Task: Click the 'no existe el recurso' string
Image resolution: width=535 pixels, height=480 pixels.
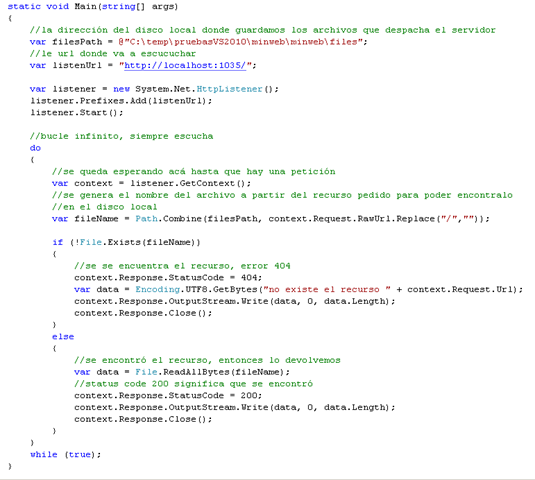Action: 327,289
